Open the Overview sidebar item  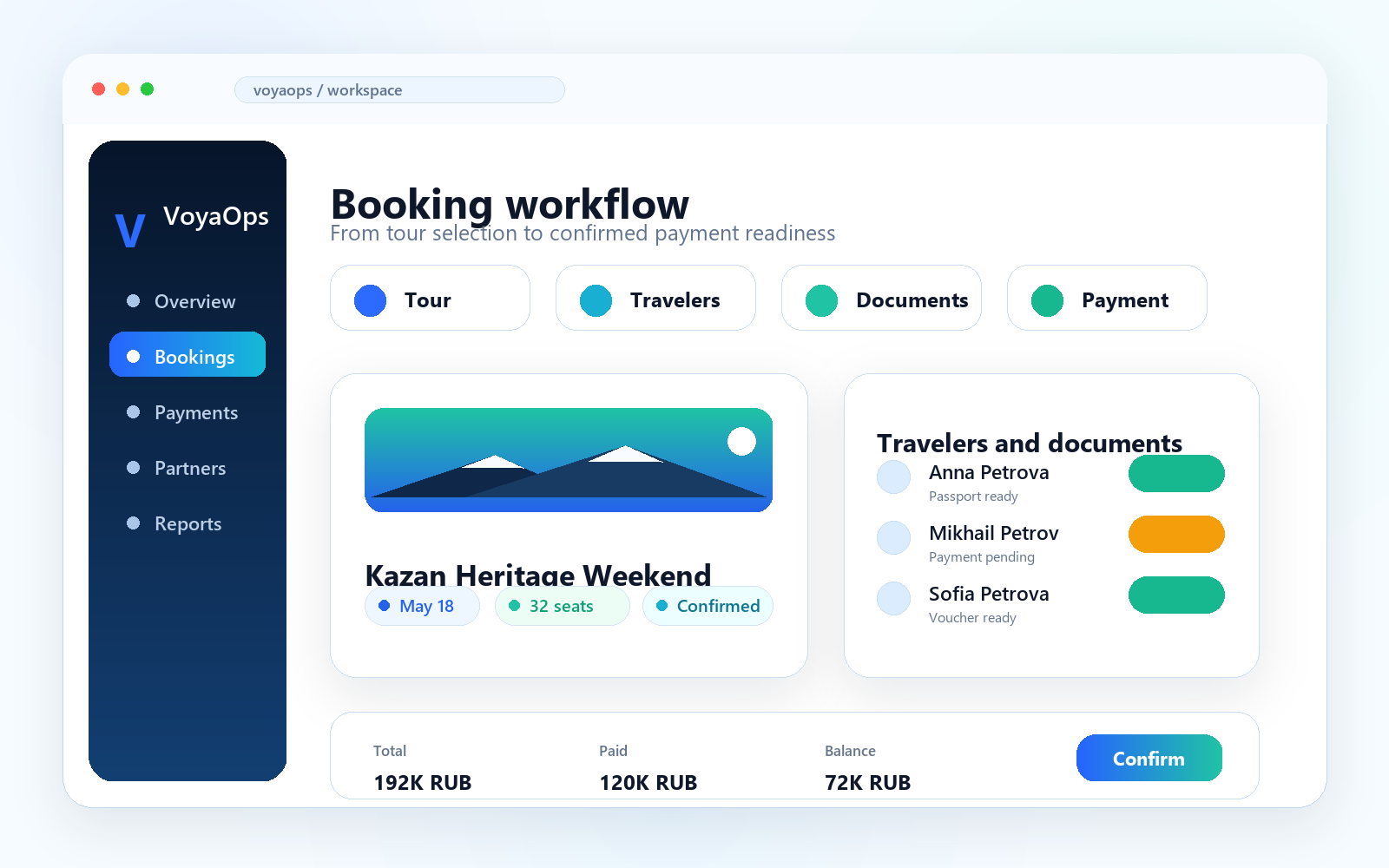pos(188,301)
